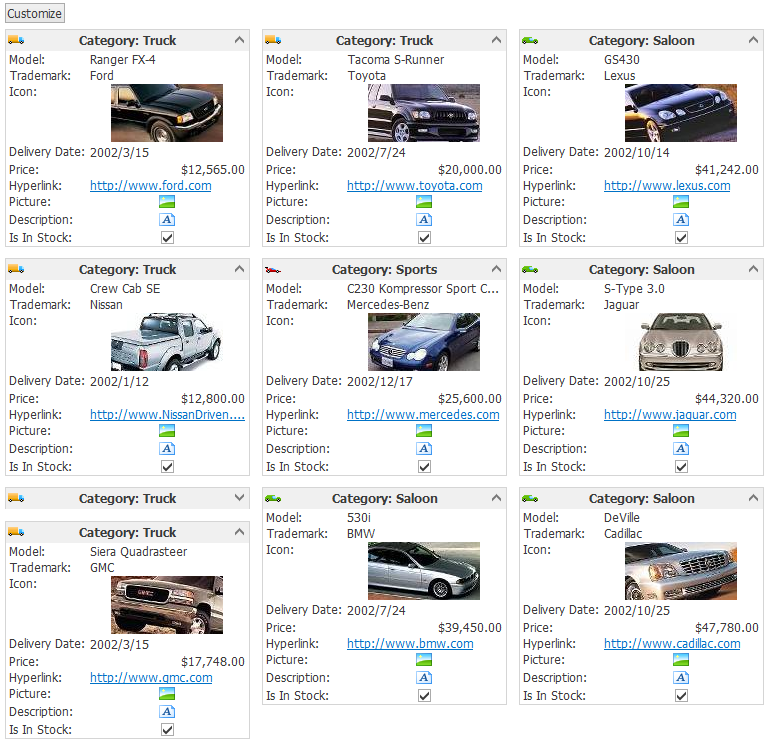Collapse the Sports category card
This screenshot has width=770, height=750.
[x=496, y=269]
